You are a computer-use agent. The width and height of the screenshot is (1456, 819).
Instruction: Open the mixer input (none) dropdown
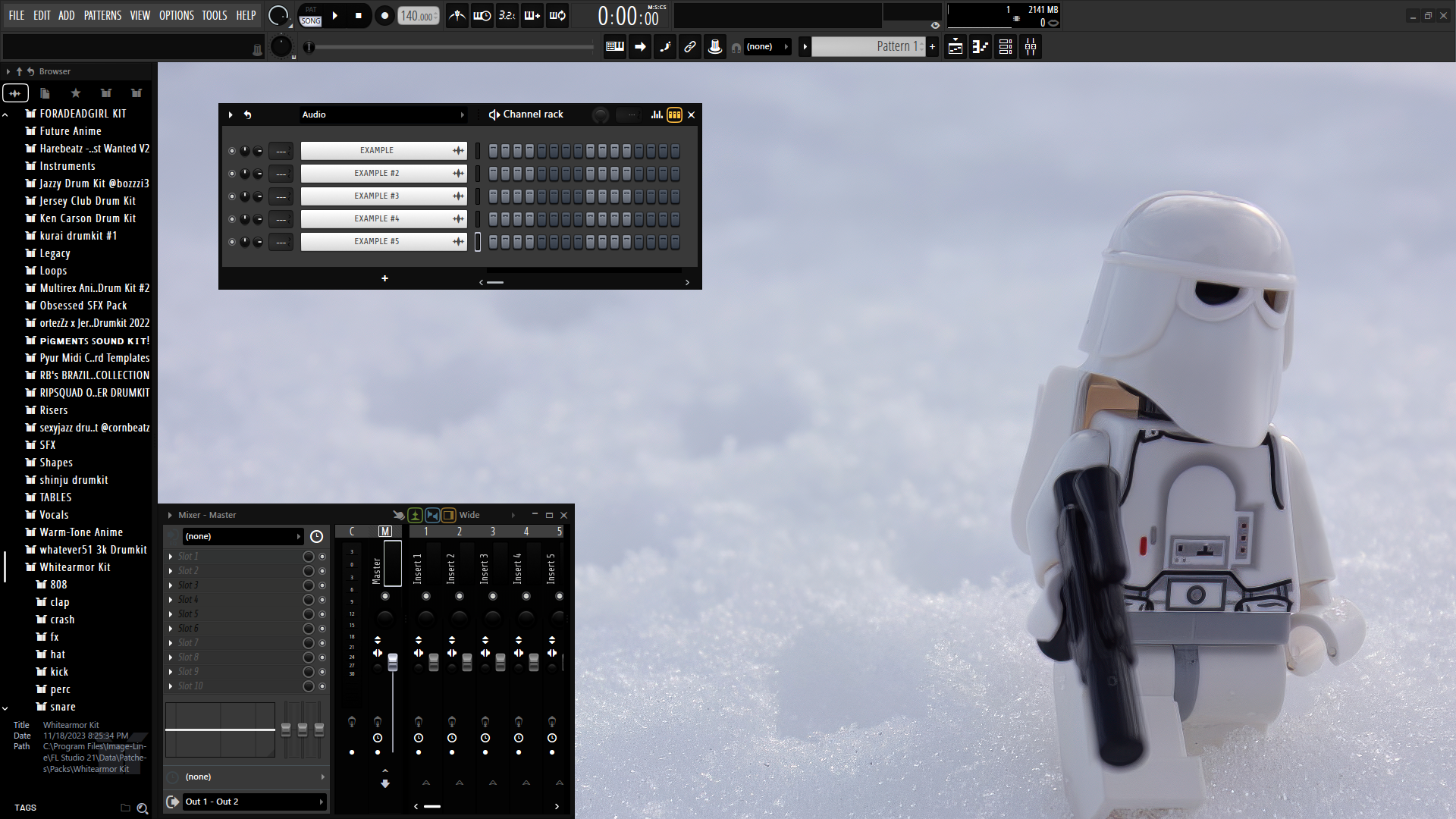tap(243, 536)
